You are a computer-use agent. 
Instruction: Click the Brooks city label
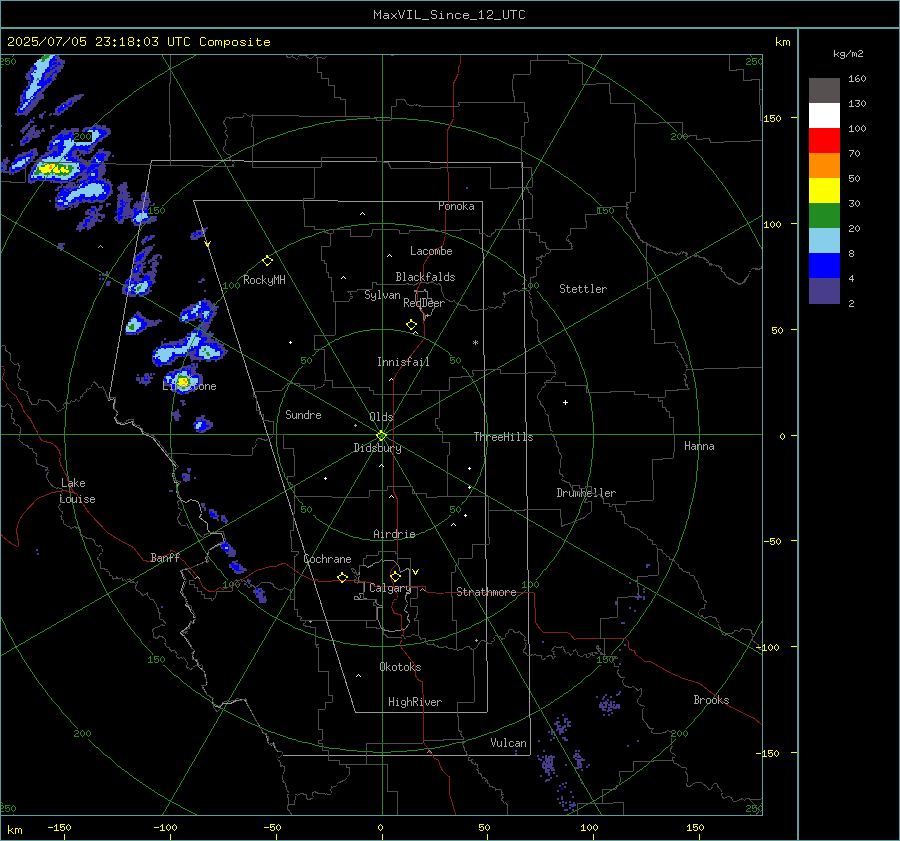pyautogui.click(x=711, y=700)
